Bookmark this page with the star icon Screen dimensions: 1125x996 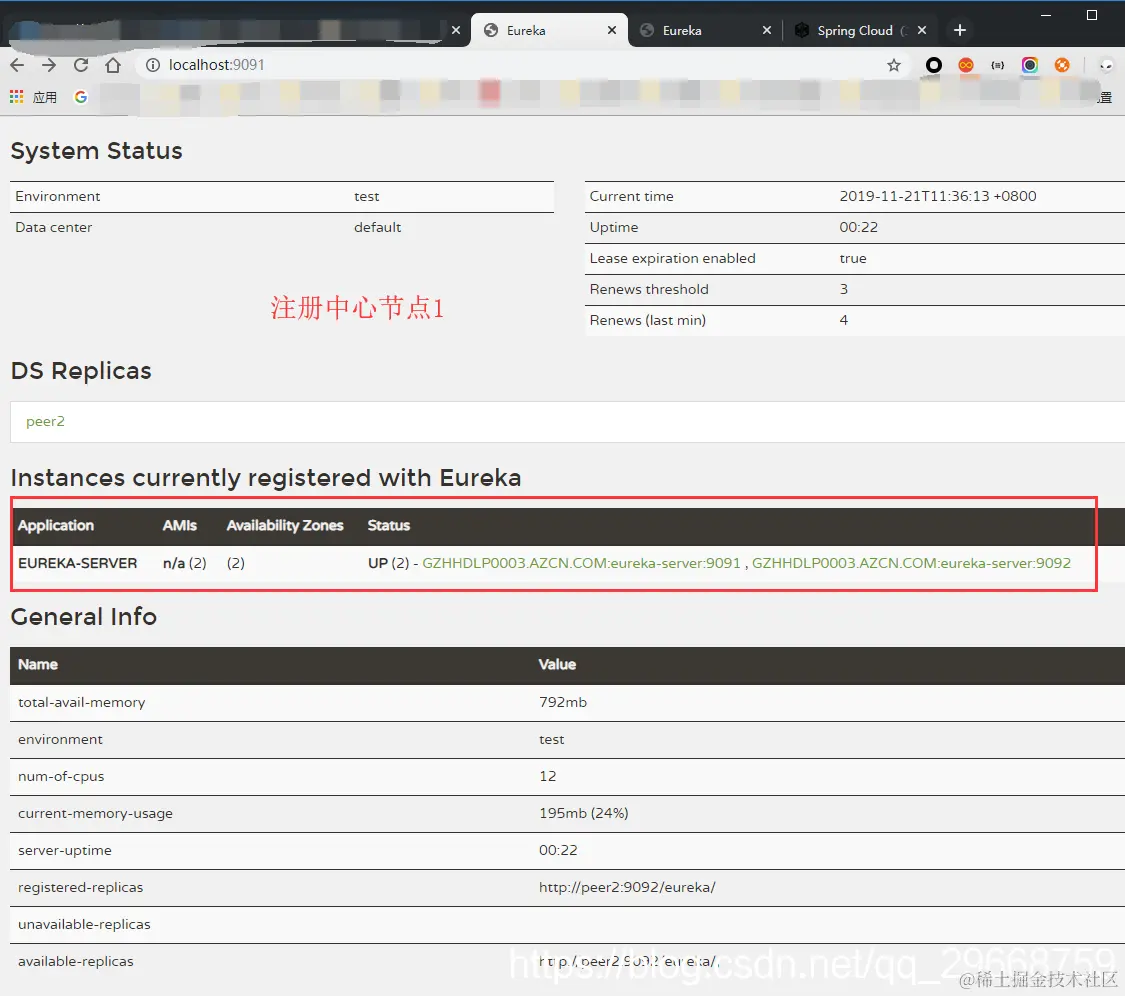893,65
